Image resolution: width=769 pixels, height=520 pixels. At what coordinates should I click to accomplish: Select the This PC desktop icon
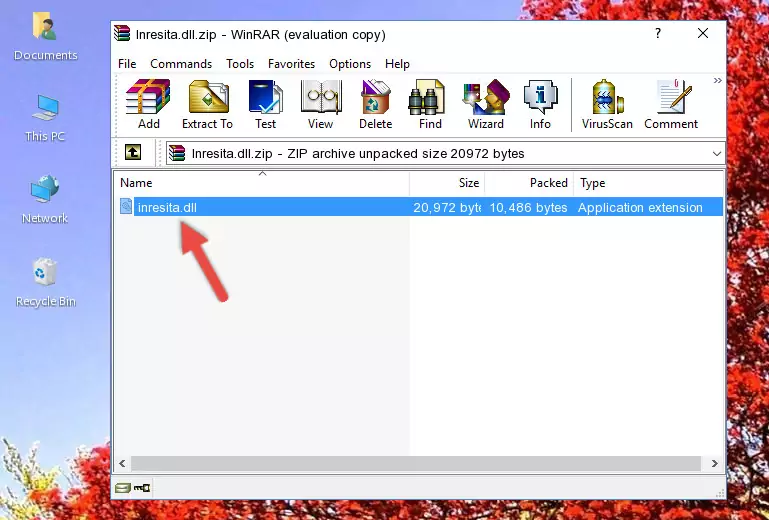45,118
